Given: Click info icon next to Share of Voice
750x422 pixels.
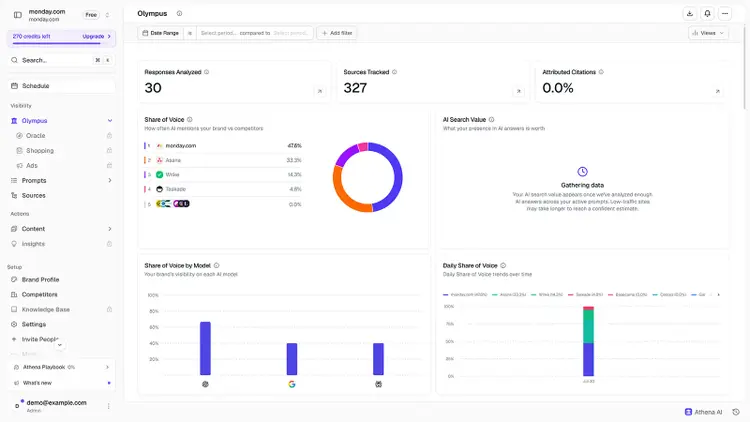Looking at the screenshot, I should (x=189, y=120).
